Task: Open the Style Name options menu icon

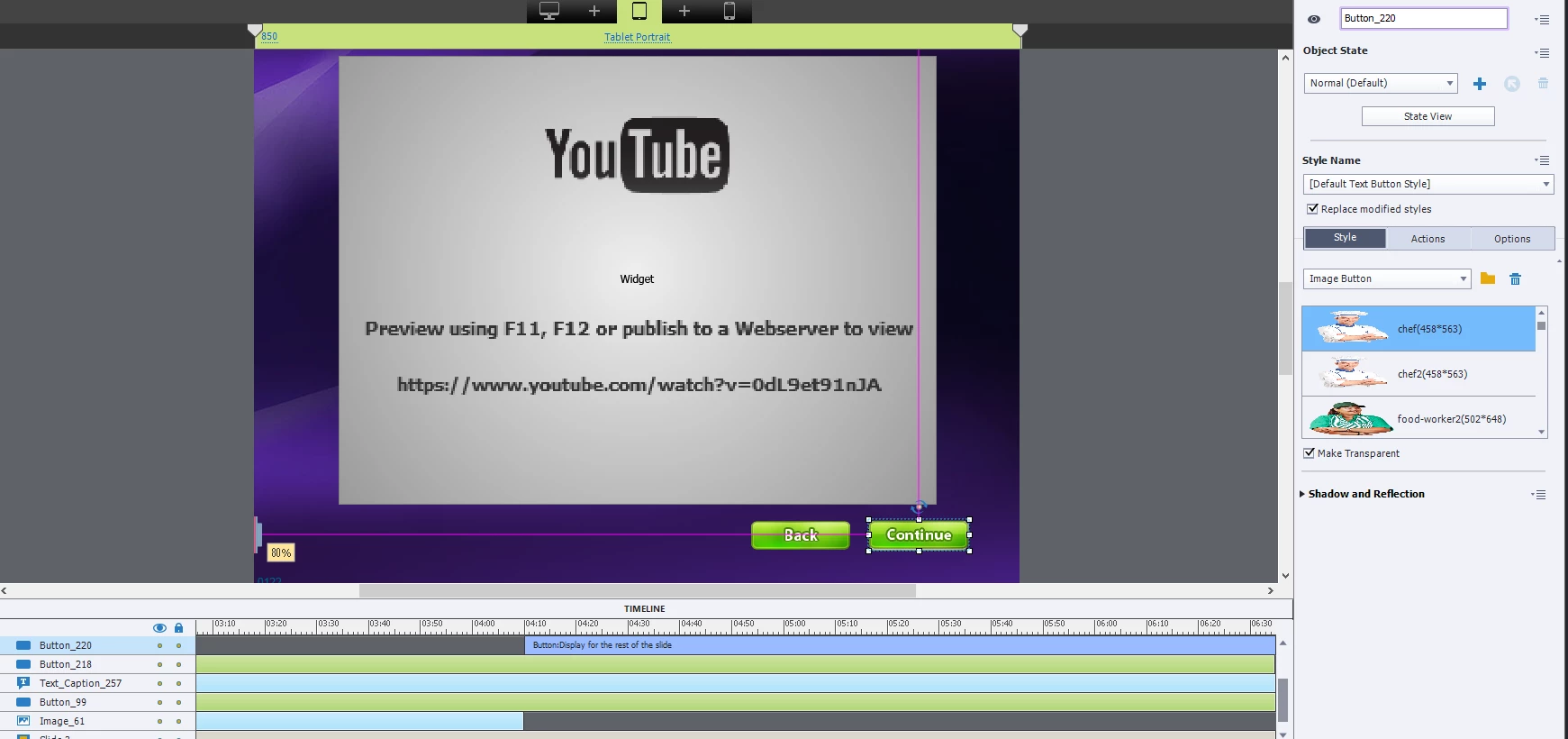Action: [1542, 160]
